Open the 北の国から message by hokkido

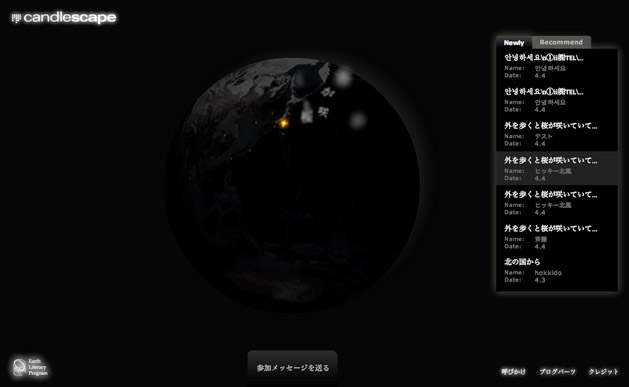pyautogui.click(x=557, y=271)
